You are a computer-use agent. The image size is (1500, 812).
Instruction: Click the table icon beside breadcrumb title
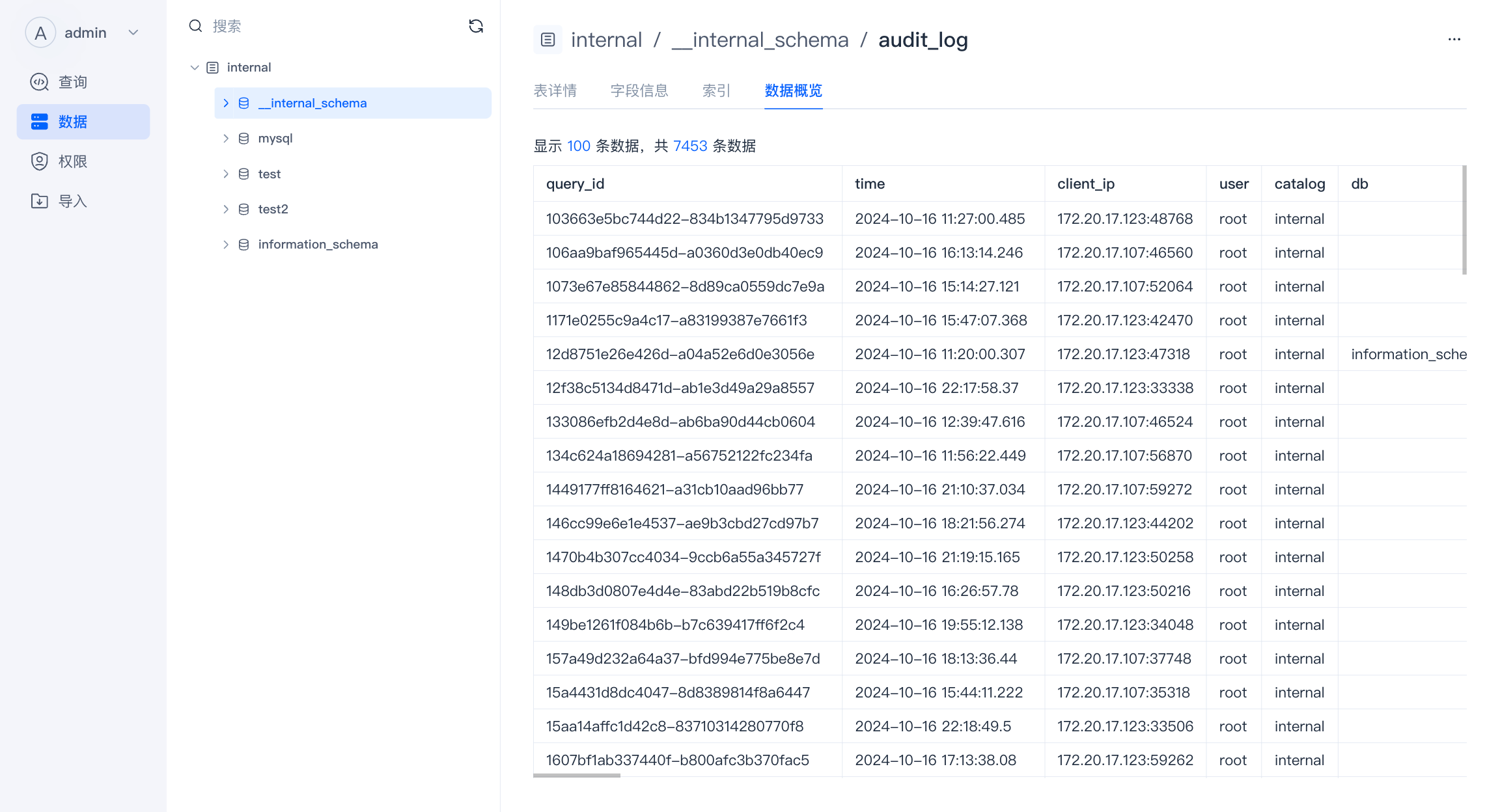pyautogui.click(x=548, y=40)
